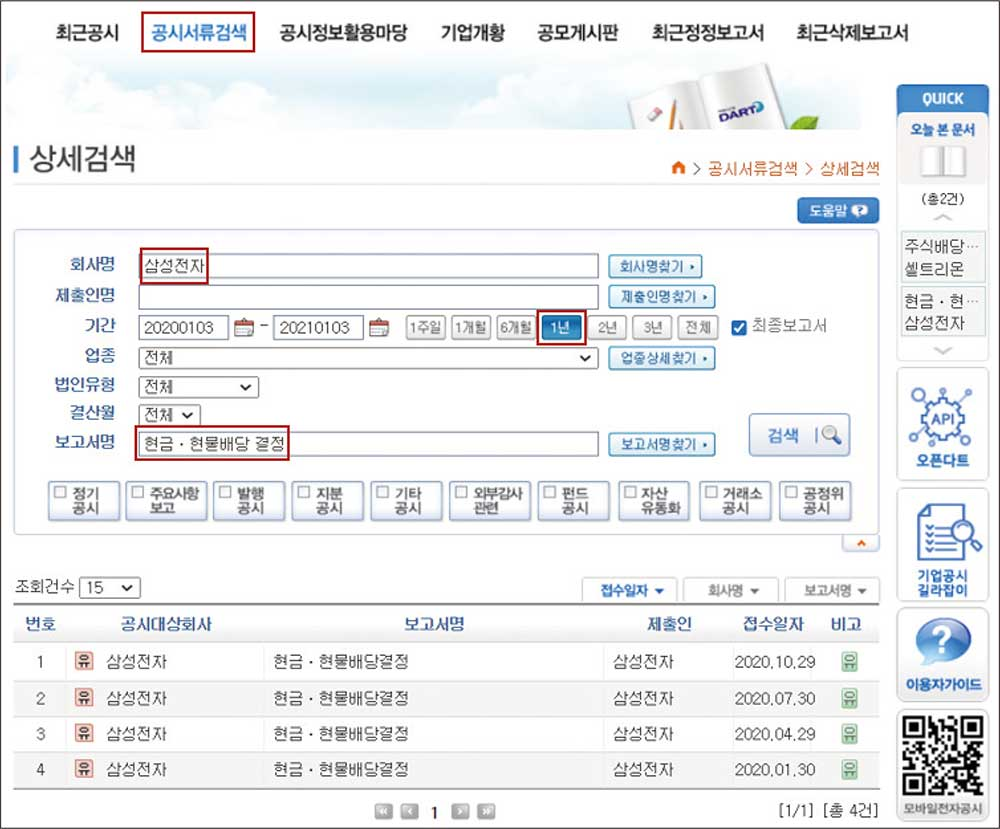The width and height of the screenshot is (1000, 829).
Task: Check the 외부감사관련 filter
Action: pos(461,492)
